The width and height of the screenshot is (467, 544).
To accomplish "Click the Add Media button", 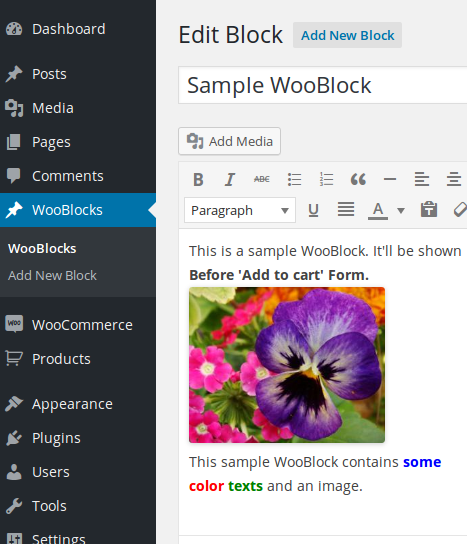I will point(229,141).
